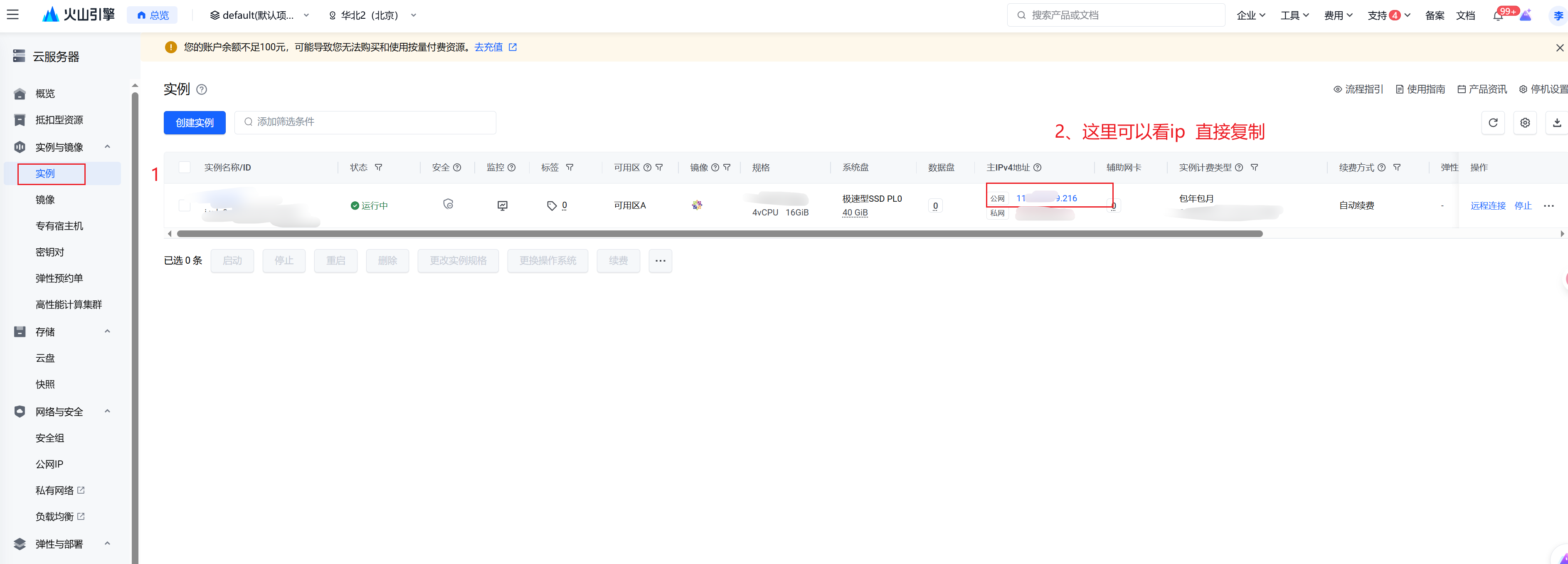Select 安全组 in the sidebar
The width and height of the screenshot is (1568, 564).
coord(50,438)
